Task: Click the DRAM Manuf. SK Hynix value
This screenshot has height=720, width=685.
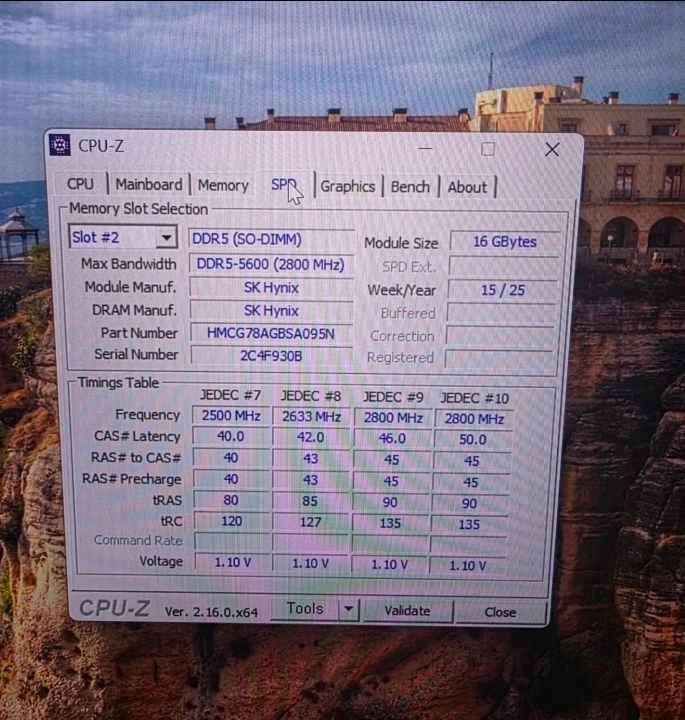Action: (271, 311)
